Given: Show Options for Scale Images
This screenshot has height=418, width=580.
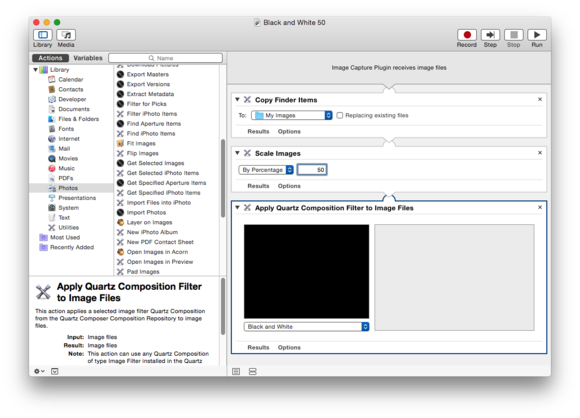Looking at the screenshot, I should (x=289, y=186).
